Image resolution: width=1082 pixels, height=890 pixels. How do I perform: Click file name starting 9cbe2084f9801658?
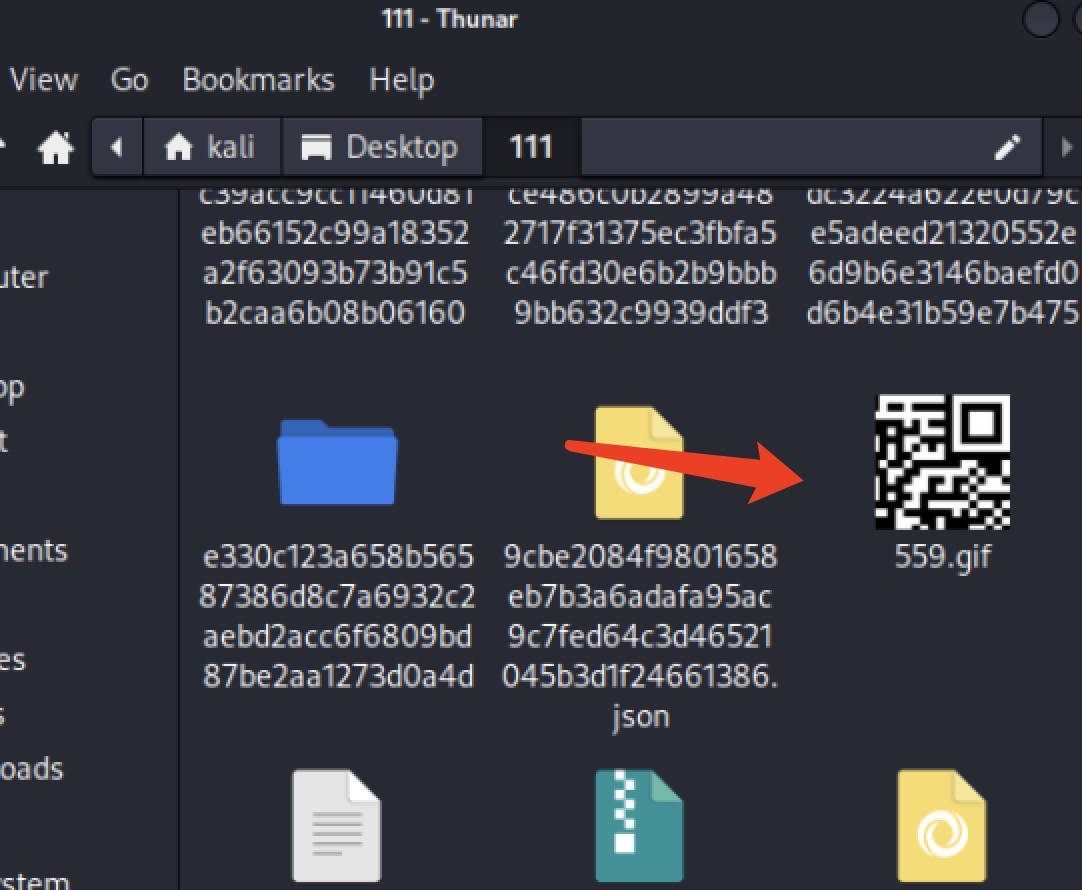(640, 635)
